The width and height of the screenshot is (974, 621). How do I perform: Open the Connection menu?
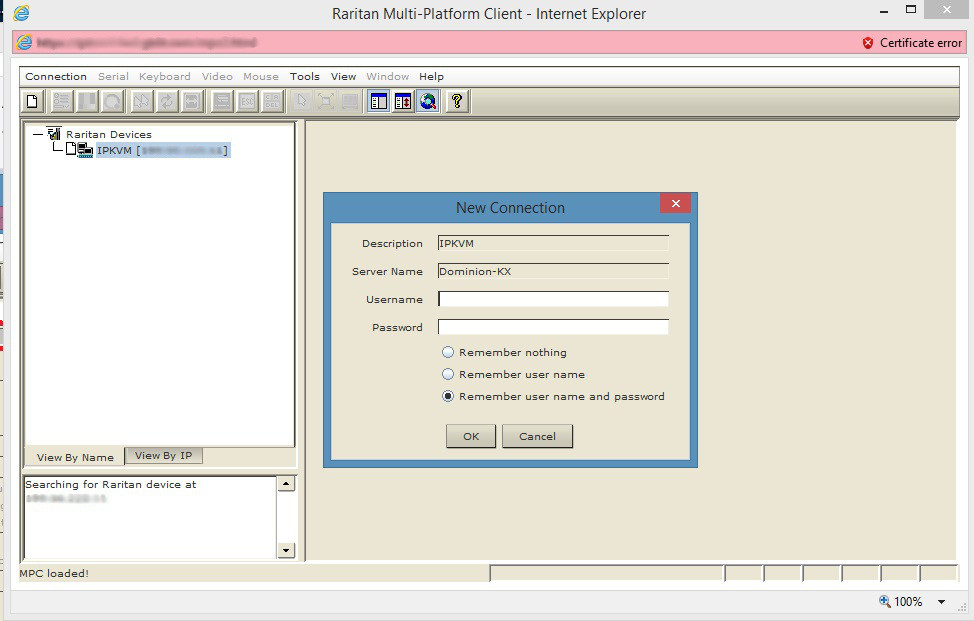coord(56,76)
